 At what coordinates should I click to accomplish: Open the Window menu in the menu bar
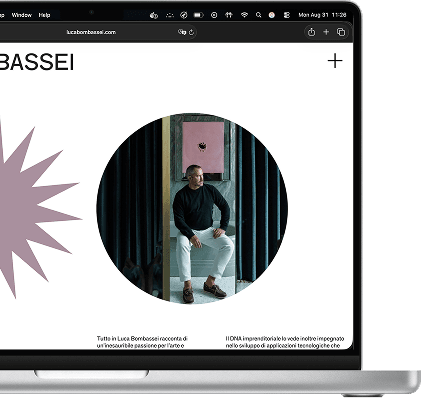(x=21, y=15)
